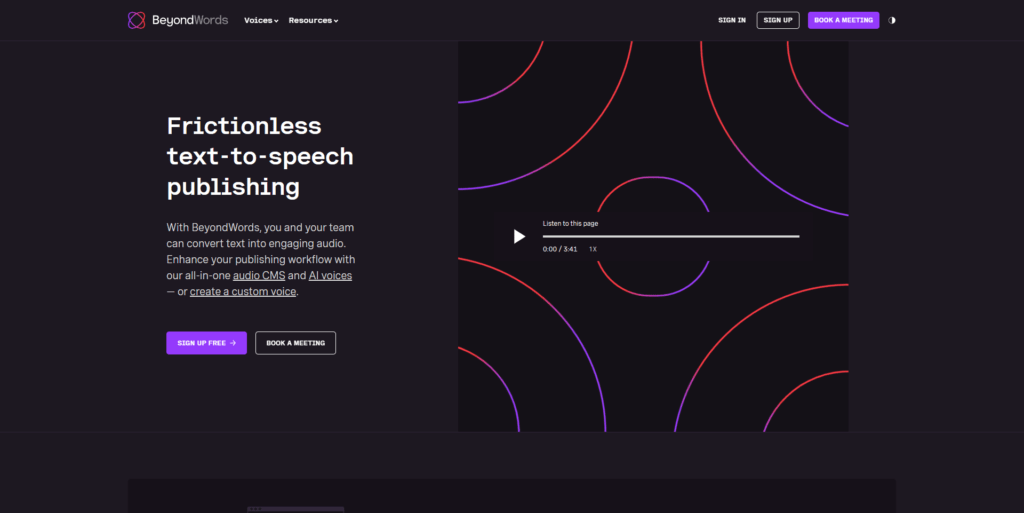
Task: Click the Listen to this page label
Action: [x=570, y=223]
